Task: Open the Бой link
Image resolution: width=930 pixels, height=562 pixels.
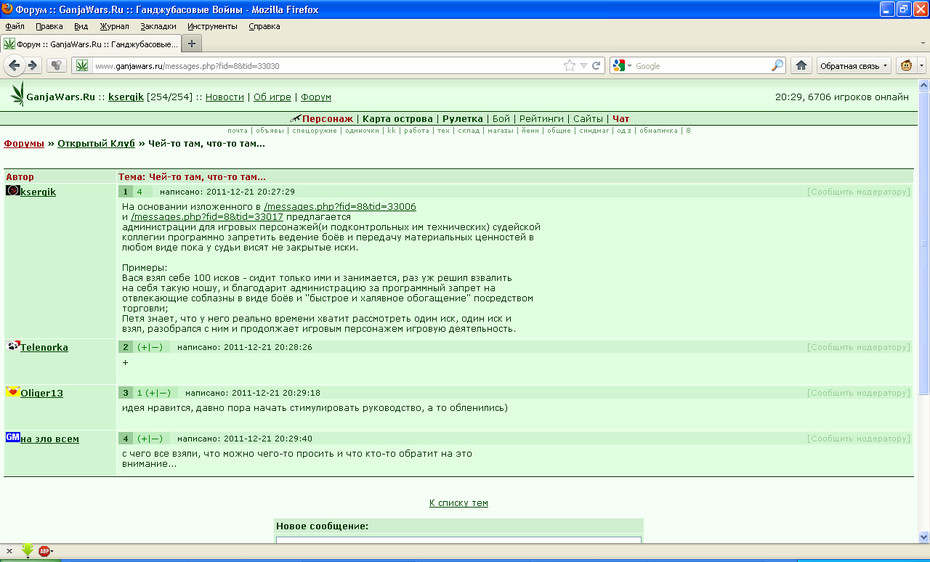Action: click(x=501, y=119)
